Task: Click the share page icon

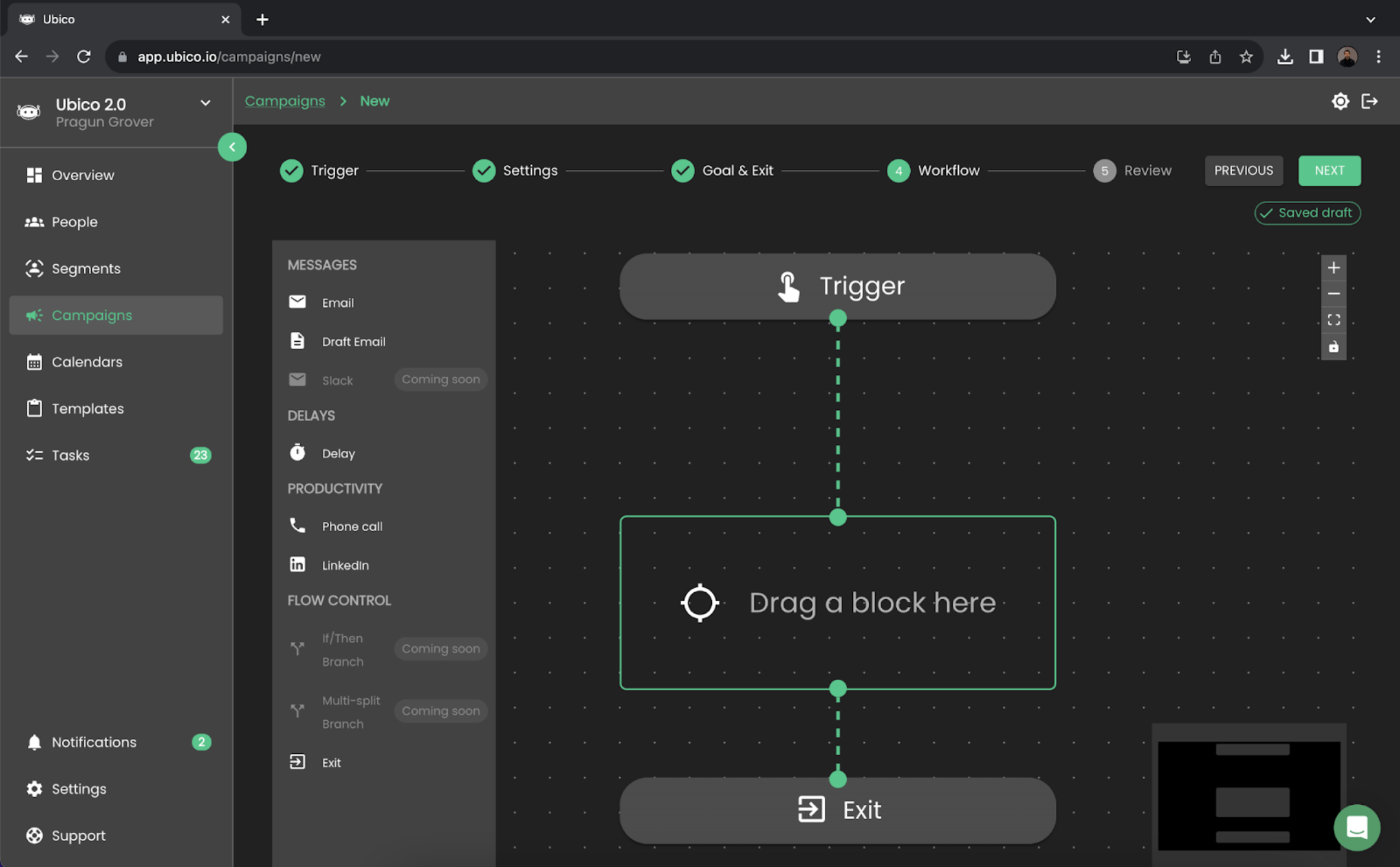Action: [1215, 57]
